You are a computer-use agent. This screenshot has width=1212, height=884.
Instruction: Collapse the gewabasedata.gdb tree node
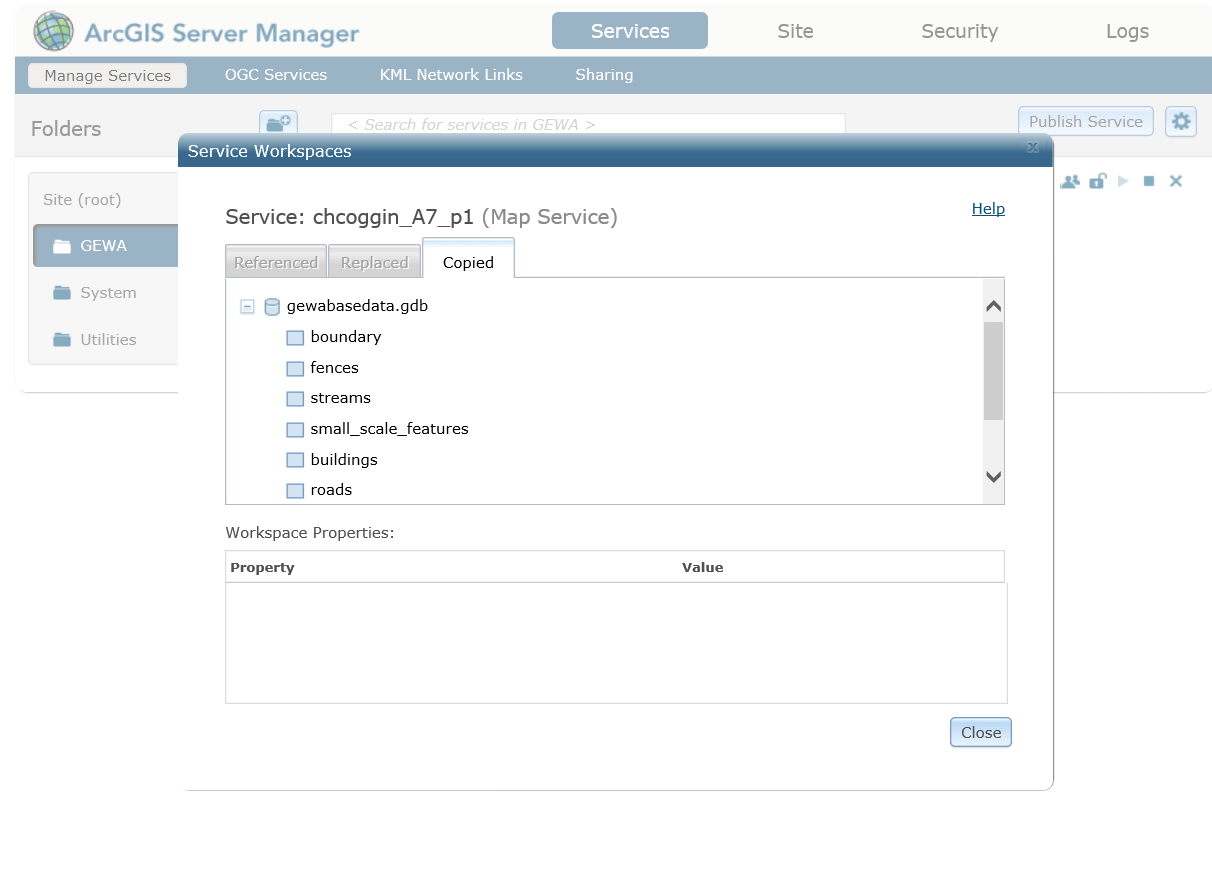click(x=247, y=307)
